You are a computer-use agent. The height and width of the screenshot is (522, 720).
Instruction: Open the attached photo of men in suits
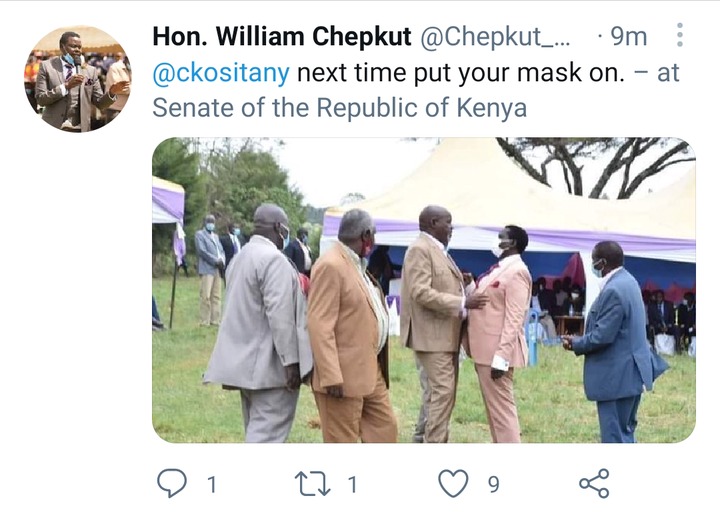pos(424,290)
